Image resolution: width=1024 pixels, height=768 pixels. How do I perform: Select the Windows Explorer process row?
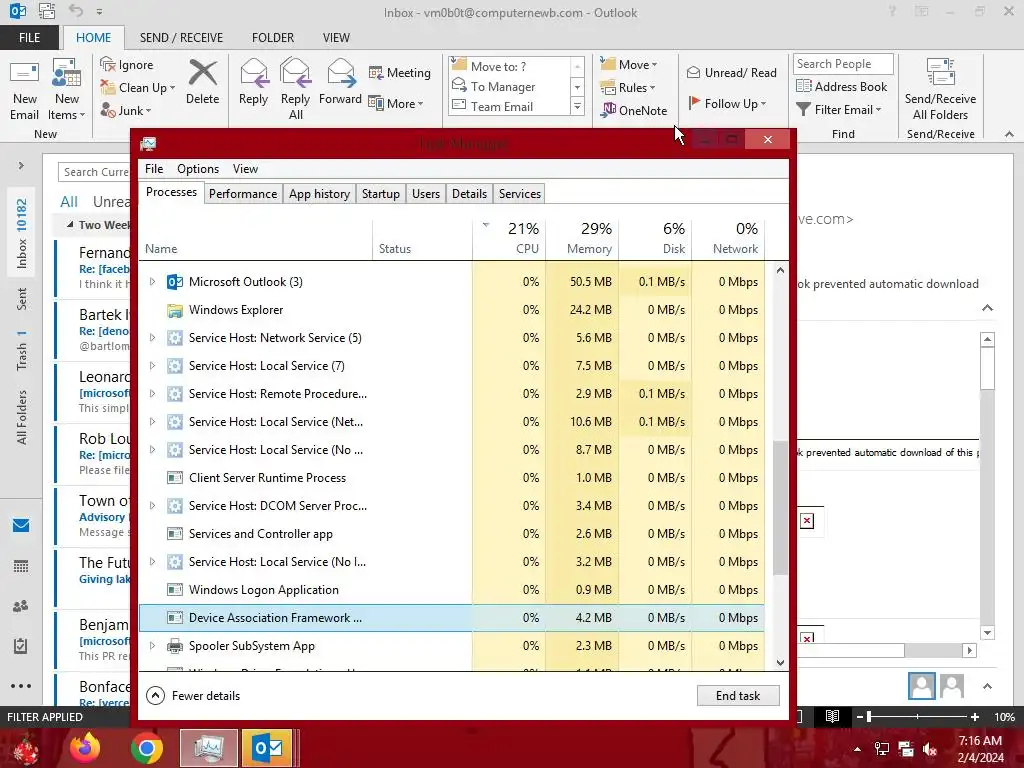[451, 310]
